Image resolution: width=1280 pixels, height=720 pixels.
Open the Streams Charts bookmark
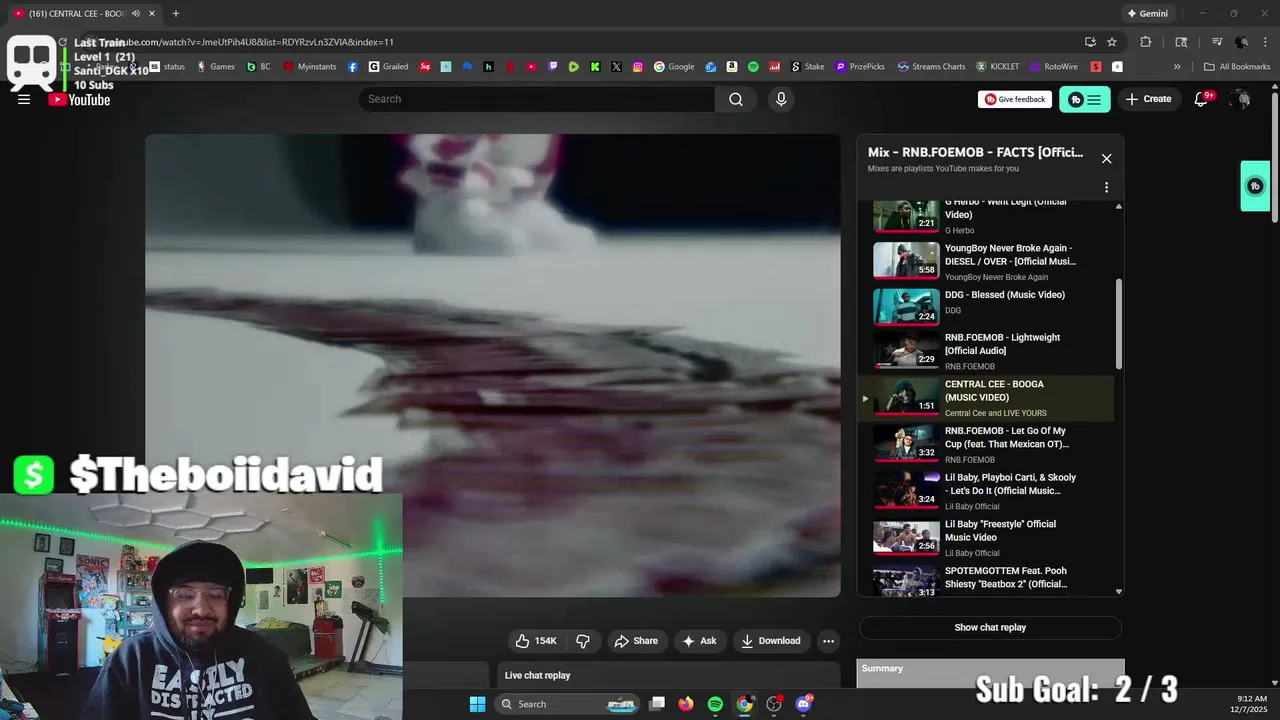[x=931, y=67]
